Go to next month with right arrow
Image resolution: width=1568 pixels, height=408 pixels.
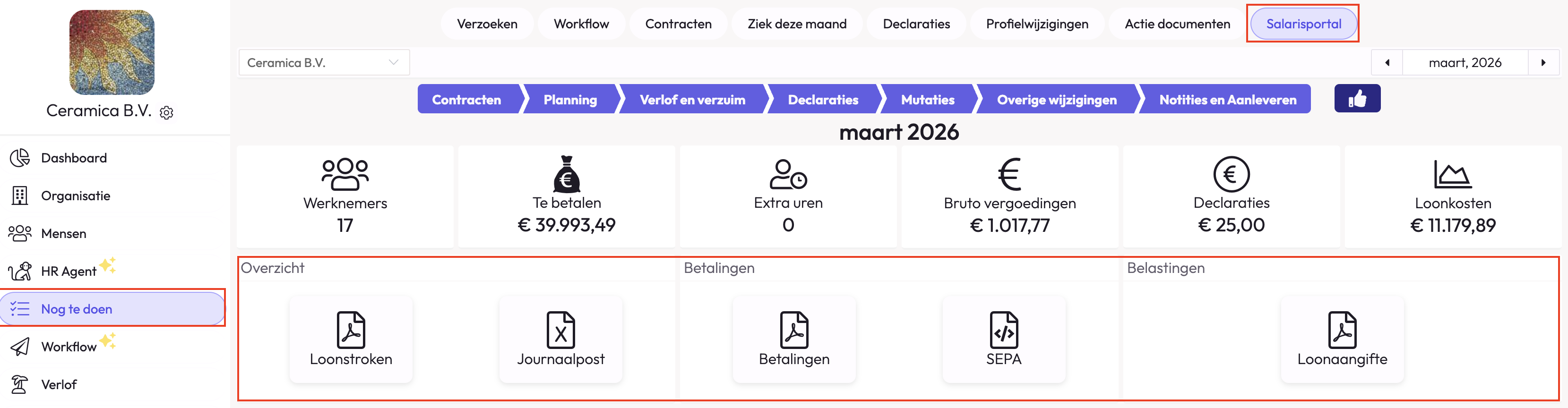pyautogui.click(x=1543, y=63)
